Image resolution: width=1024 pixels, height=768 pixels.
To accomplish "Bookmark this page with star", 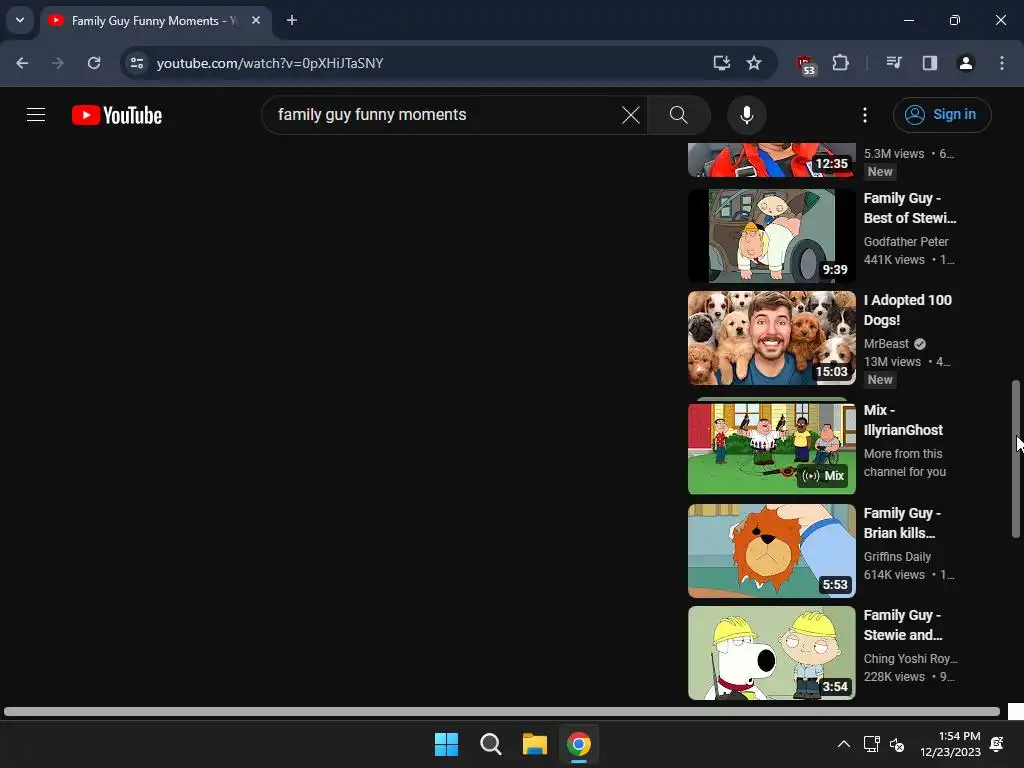I will click(x=754, y=63).
